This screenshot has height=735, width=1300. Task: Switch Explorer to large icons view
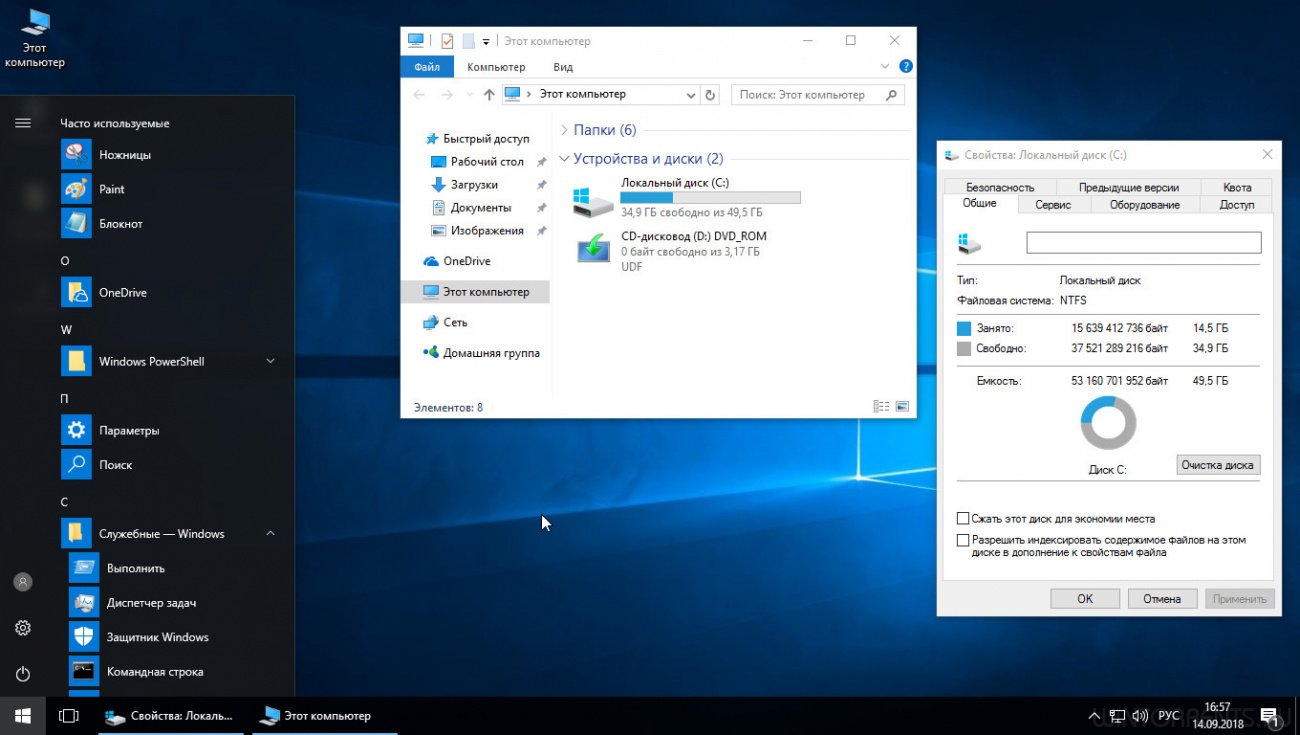[902, 407]
